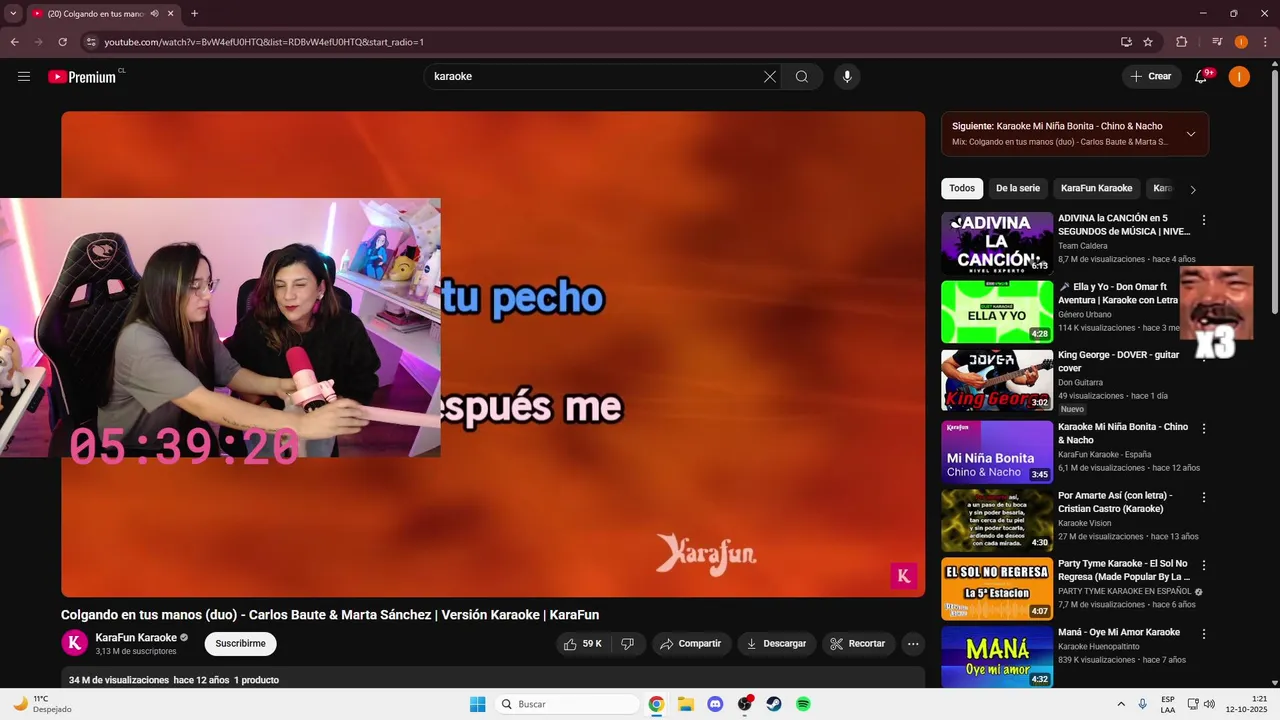The width and height of the screenshot is (1280, 720).
Task: Filter by KaraFun Karaoke chip
Action: [1096, 188]
